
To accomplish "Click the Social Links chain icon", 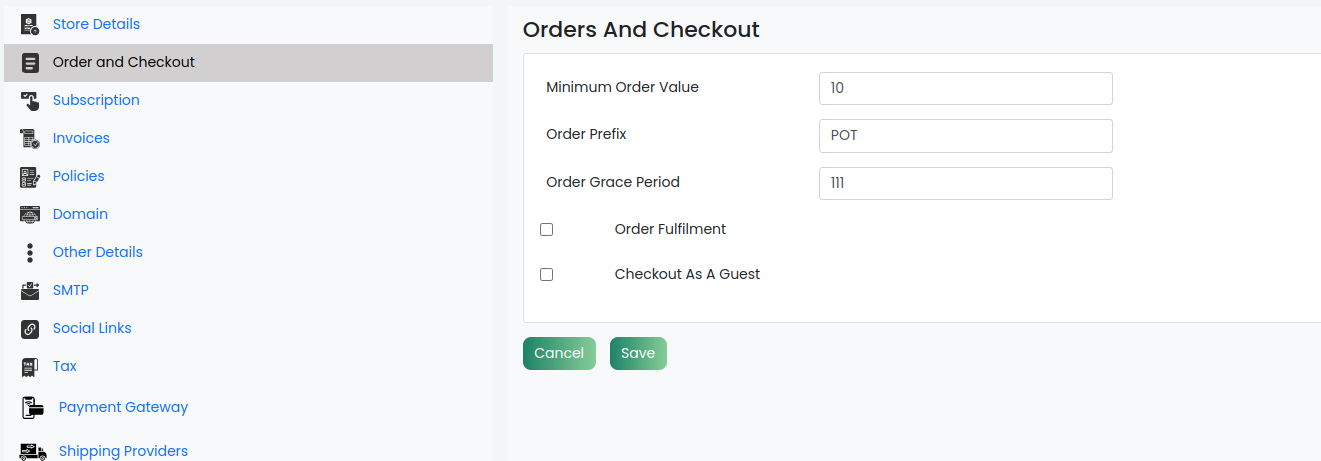I will point(30,328).
